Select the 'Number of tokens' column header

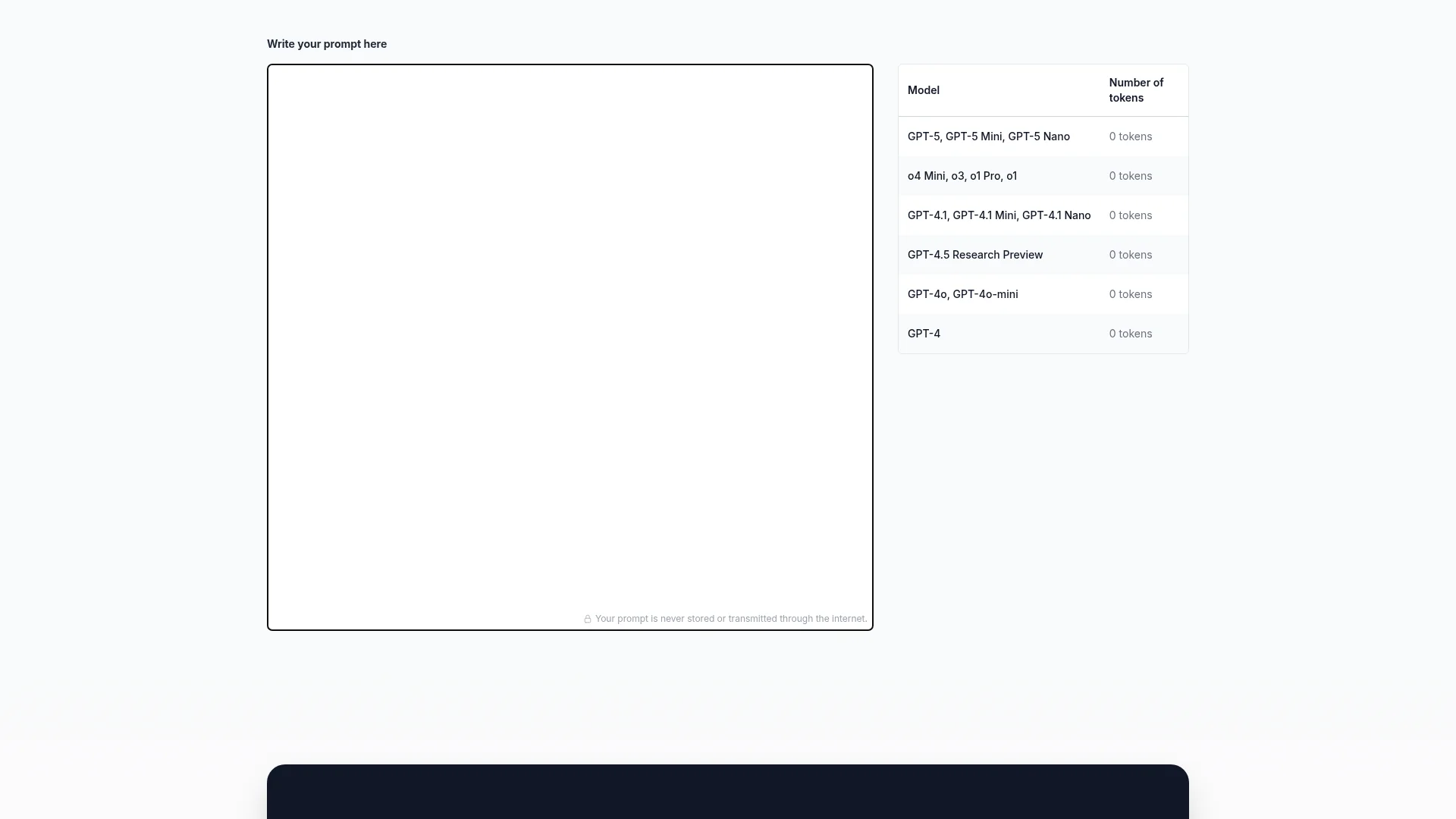click(x=1136, y=90)
